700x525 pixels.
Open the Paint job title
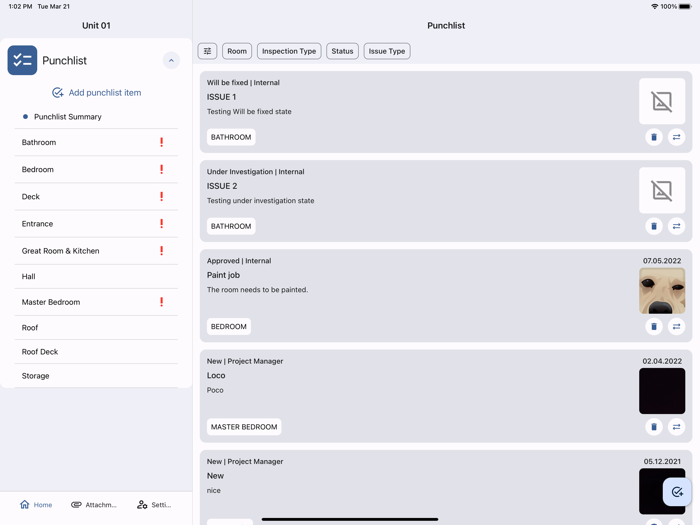(223, 275)
